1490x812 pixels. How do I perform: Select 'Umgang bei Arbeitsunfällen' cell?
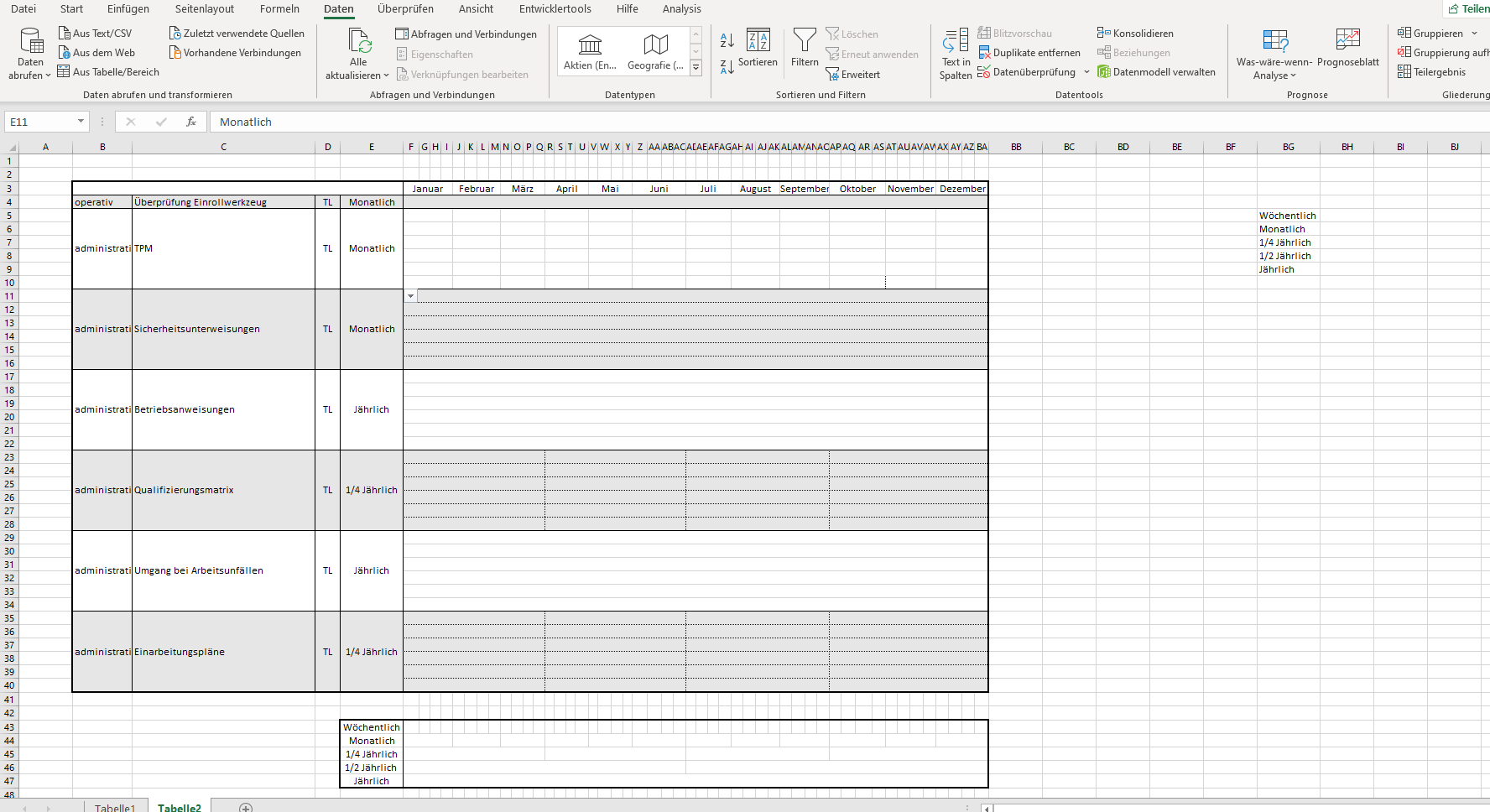click(223, 570)
